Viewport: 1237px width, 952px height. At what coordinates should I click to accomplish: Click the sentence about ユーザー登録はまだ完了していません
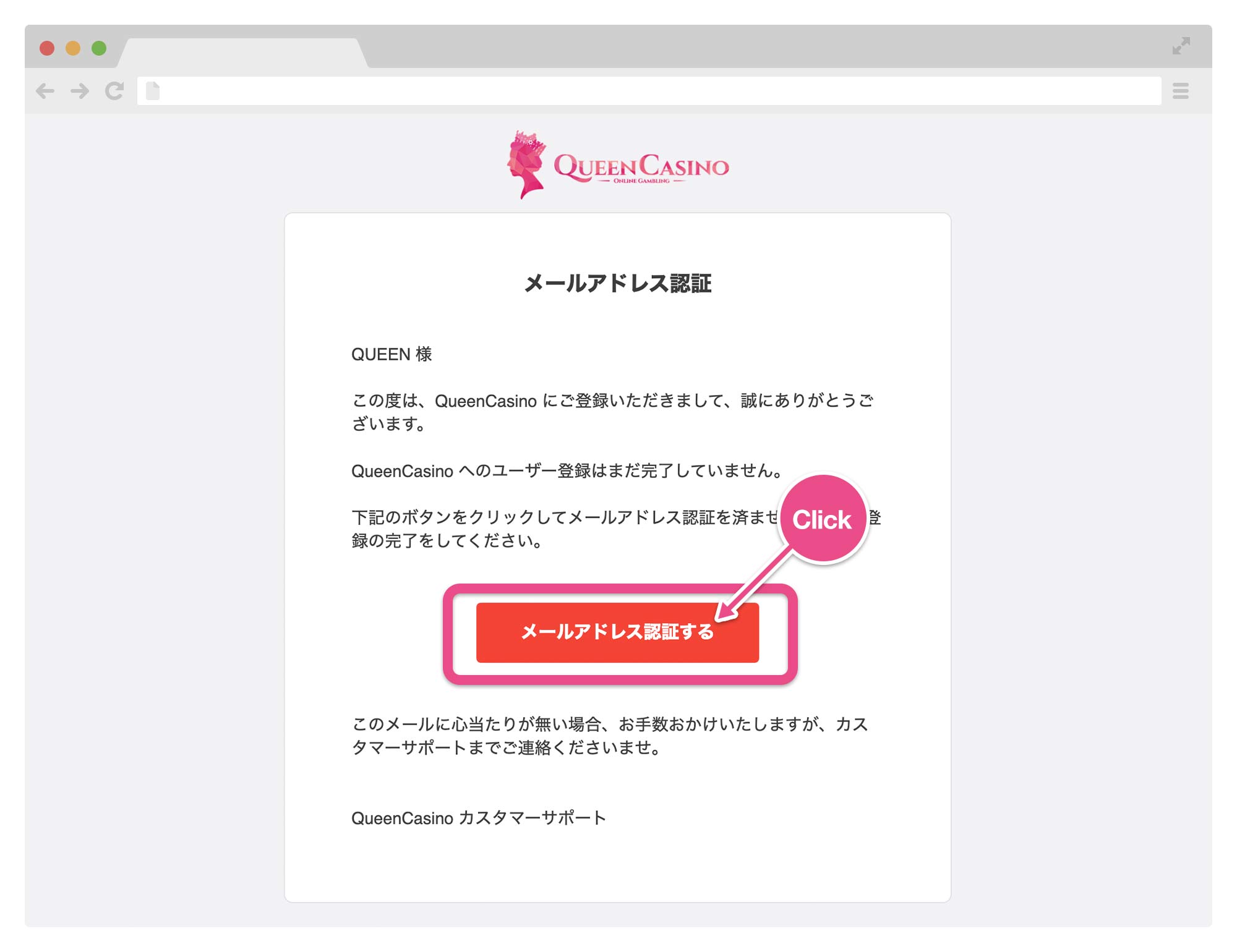(567, 471)
